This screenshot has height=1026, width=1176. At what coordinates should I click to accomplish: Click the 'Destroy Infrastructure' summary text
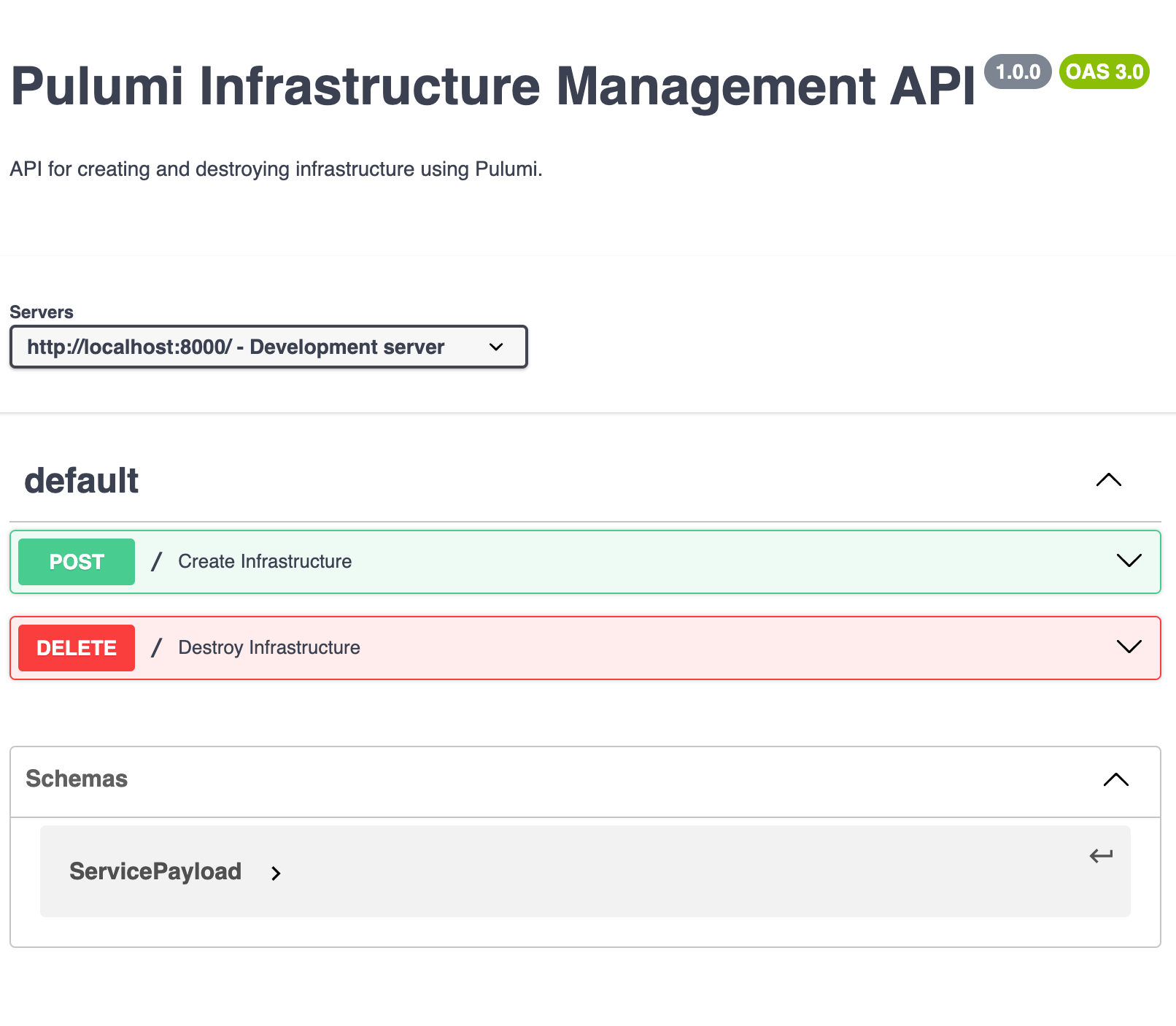pos(269,647)
